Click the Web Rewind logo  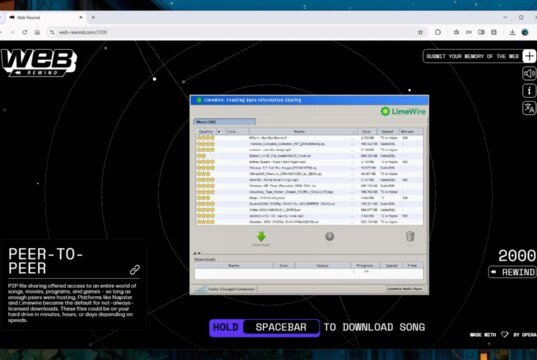pos(39,62)
